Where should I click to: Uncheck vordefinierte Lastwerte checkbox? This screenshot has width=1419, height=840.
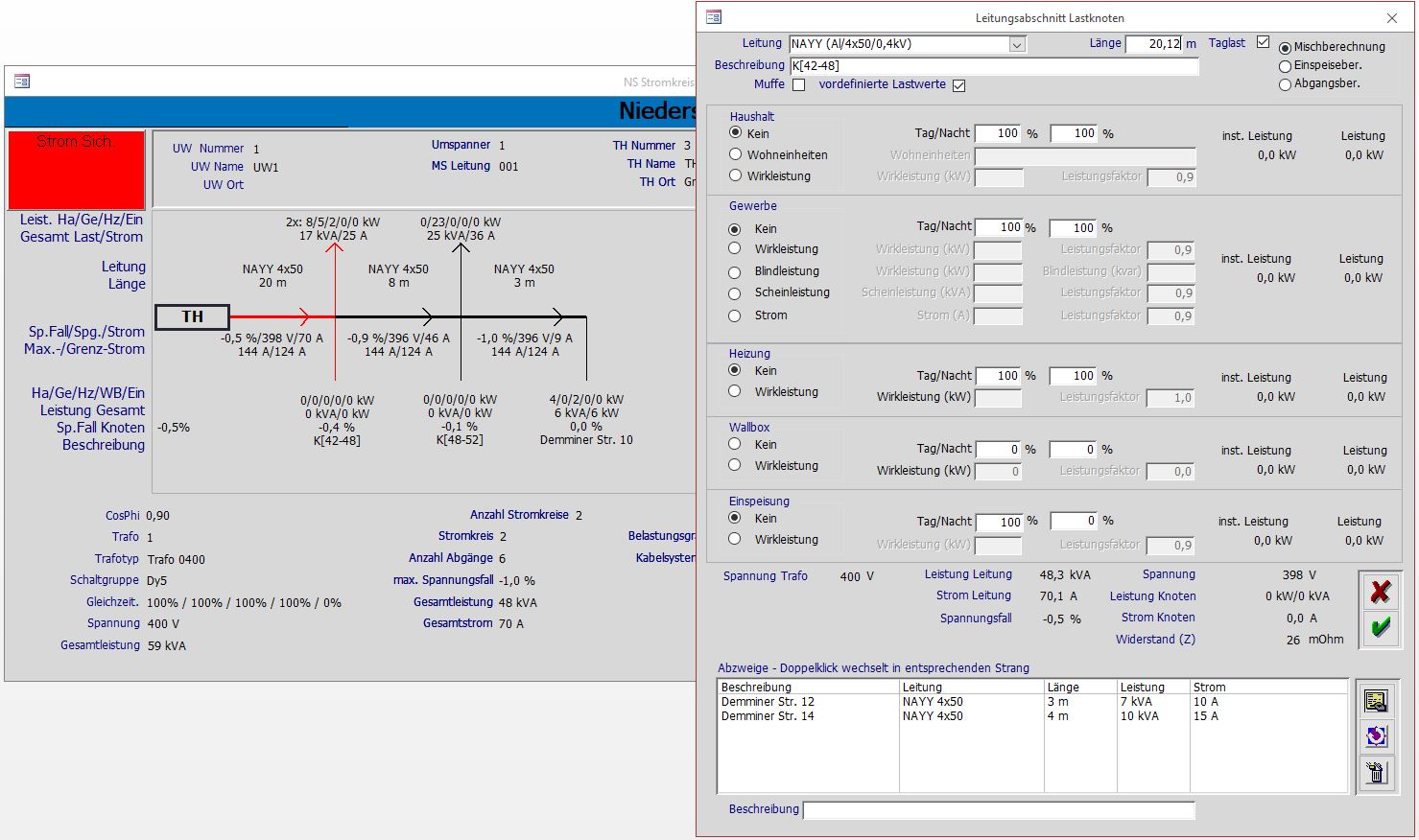[x=958, y=85]
